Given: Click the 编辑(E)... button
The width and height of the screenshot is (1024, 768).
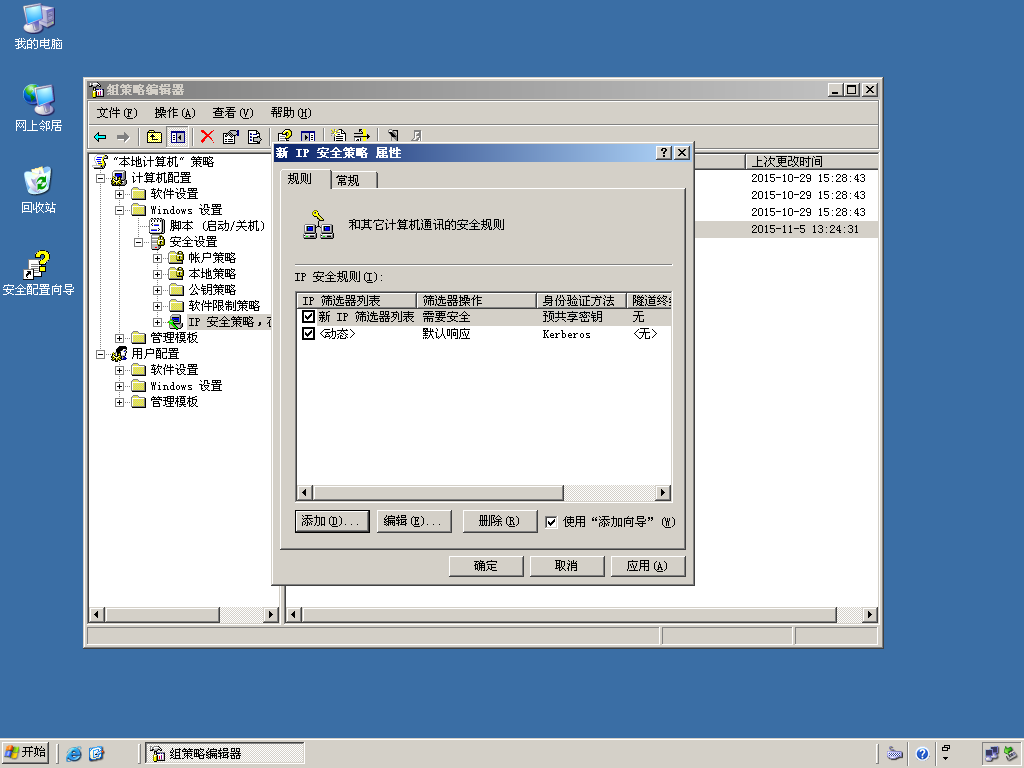Looking at the screenshot, I should pos(414,521).
